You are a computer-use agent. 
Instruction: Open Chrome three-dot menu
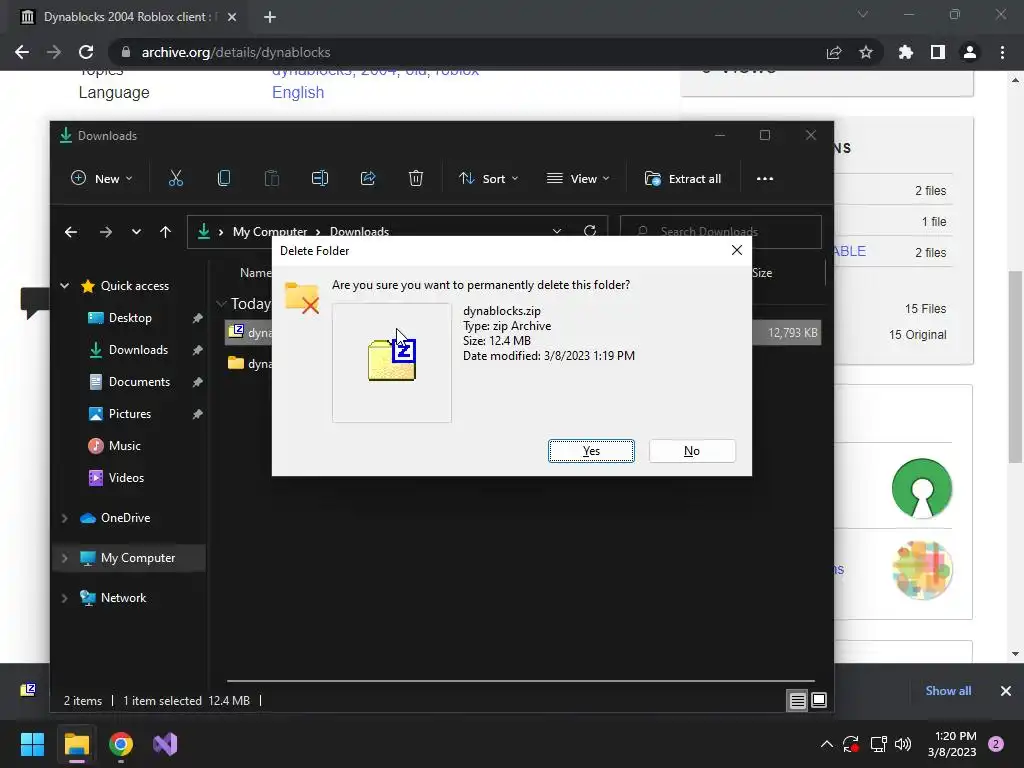pyautogui.click(x=1002, y=52)
